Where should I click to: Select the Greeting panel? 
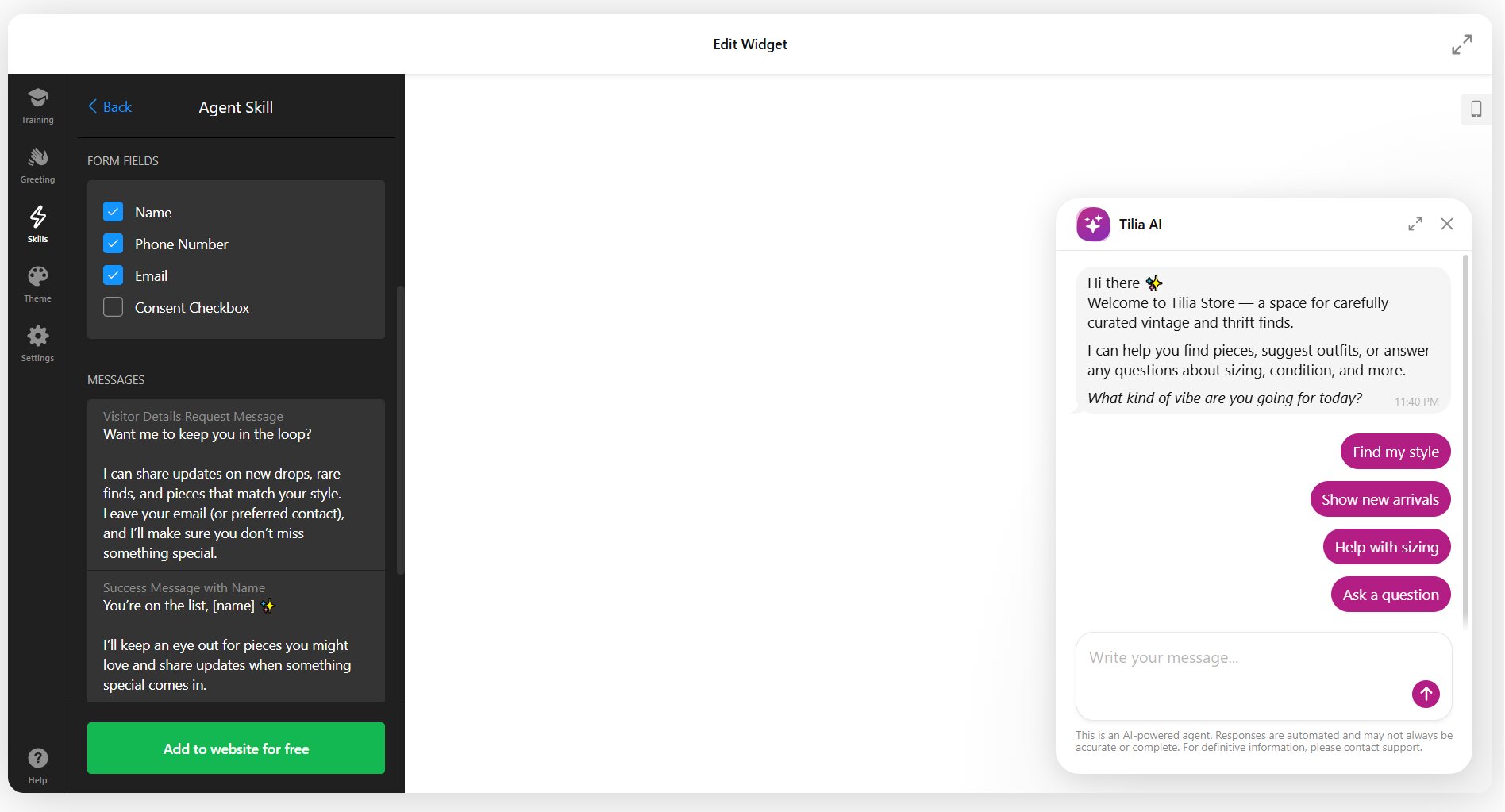tap(37, 164)
